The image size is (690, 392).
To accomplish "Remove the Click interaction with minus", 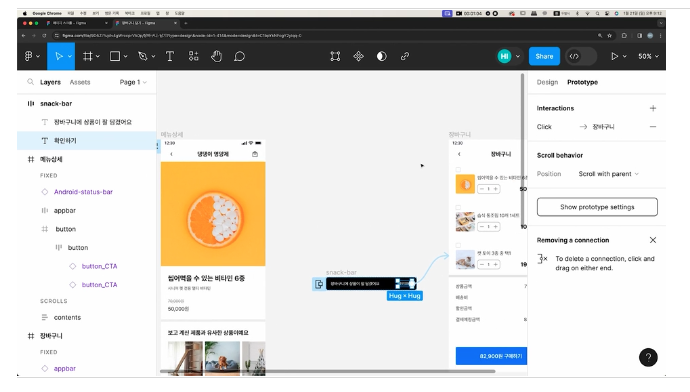I will (653, 127).
